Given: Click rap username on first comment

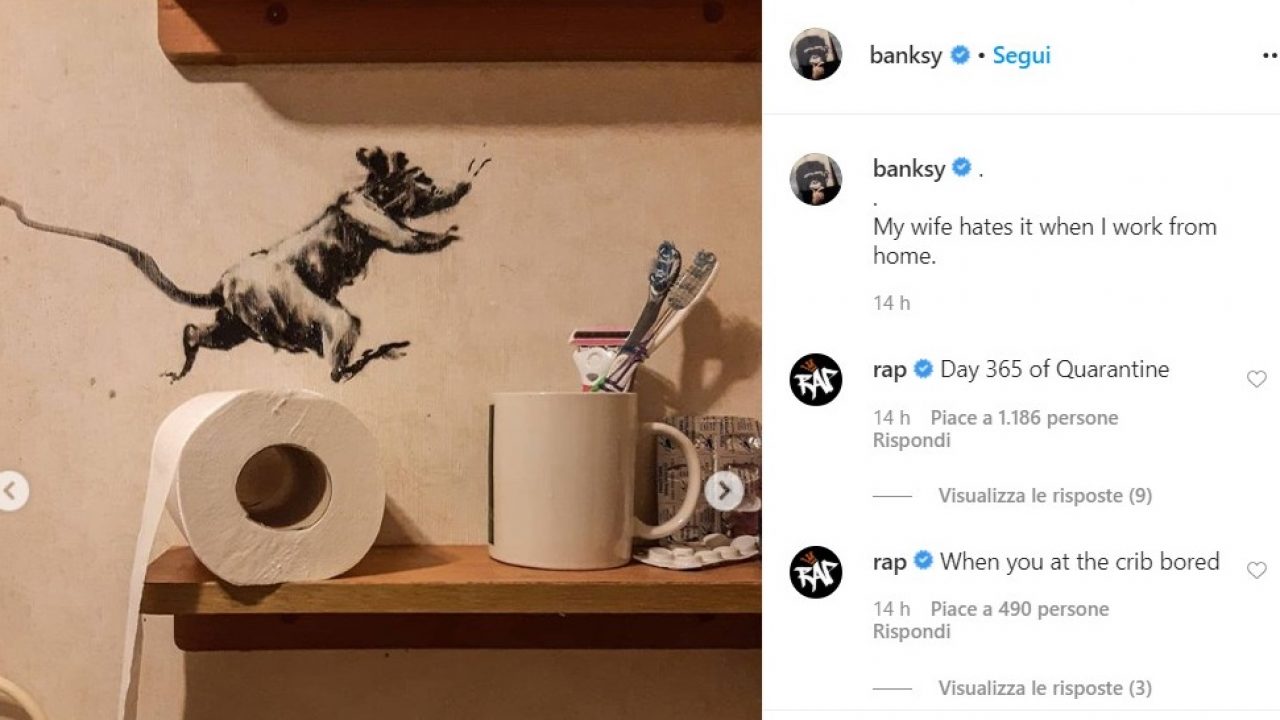Looking at the screenshot, I should (x=889, y=370).
